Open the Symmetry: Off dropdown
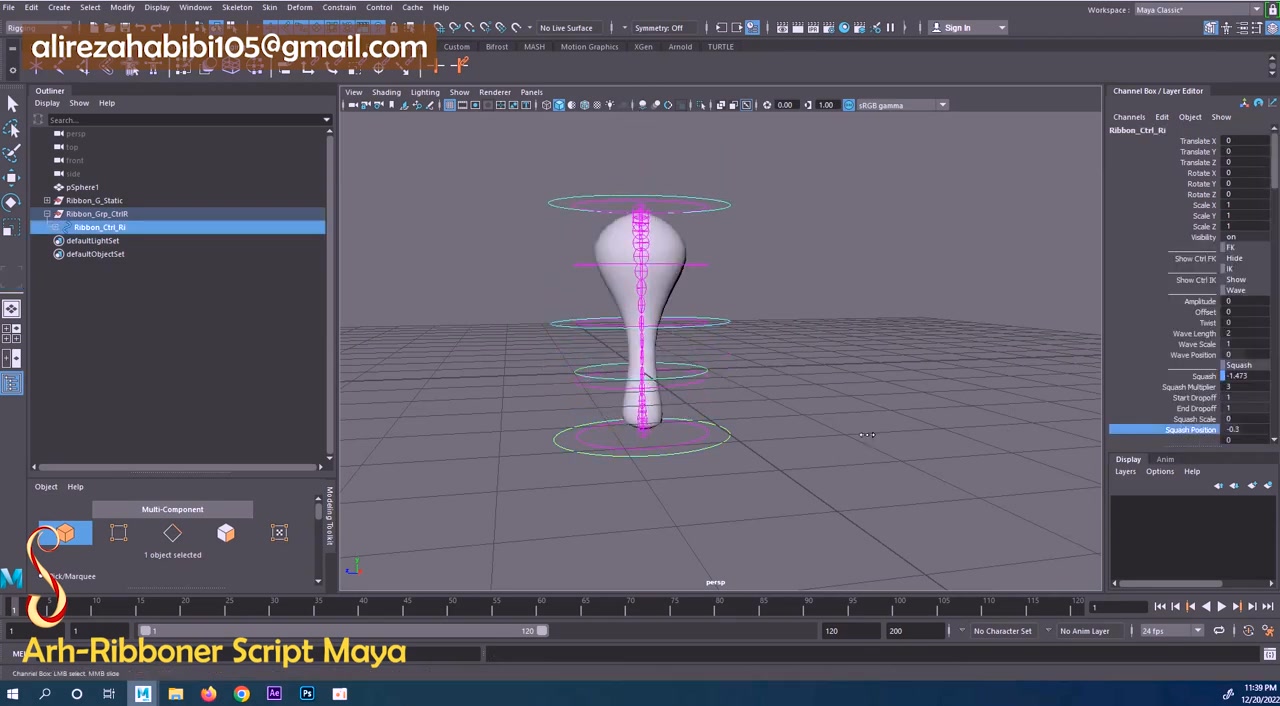Viewport: 1280px width, 706px height. click(x=662, y=28)
